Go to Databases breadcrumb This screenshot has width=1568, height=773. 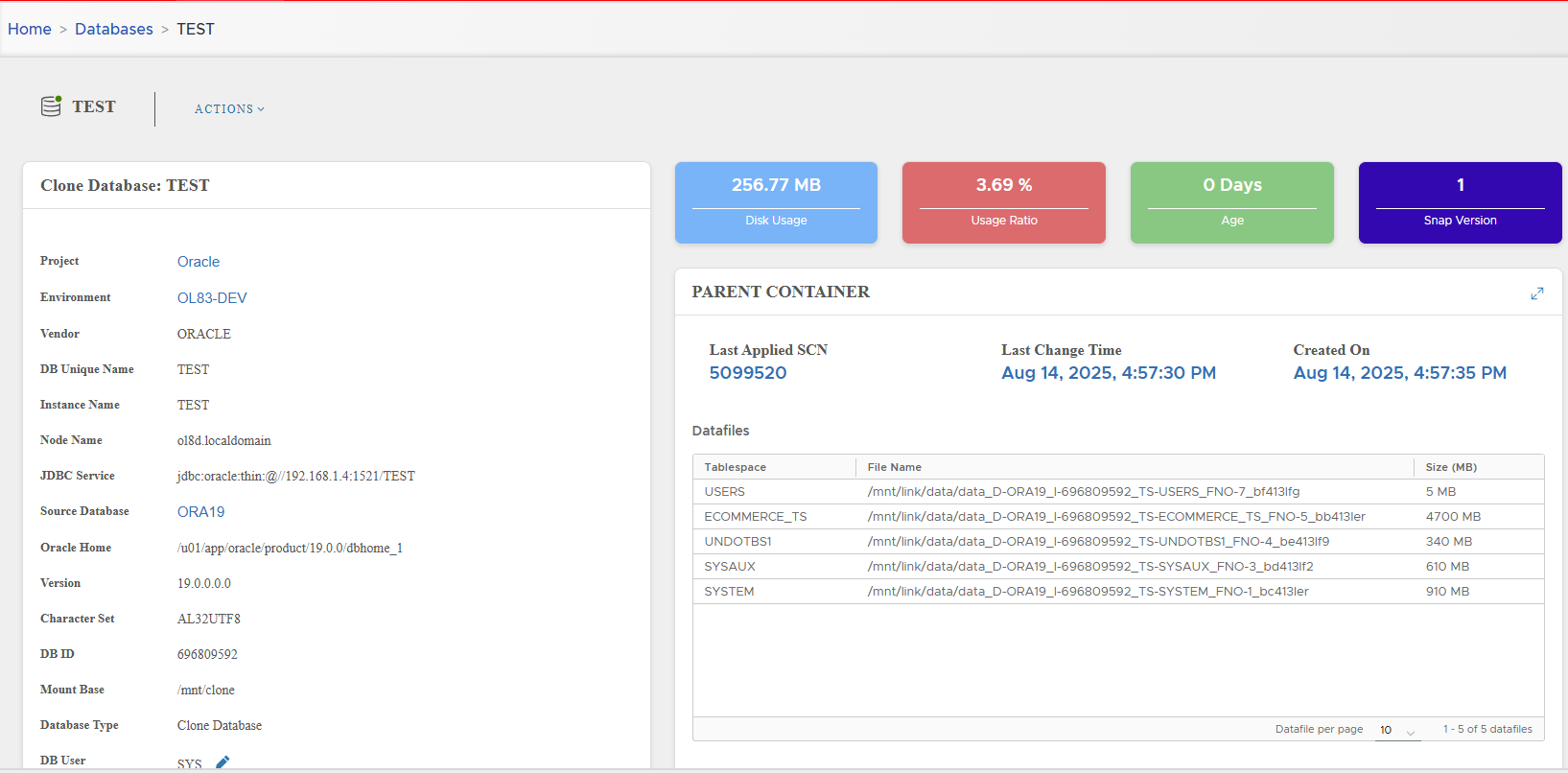(114, 29)
